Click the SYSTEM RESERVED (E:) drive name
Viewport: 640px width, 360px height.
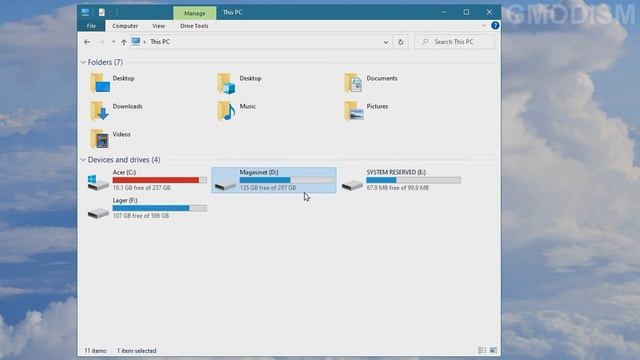pyautogui.click(x=396, y=172)
